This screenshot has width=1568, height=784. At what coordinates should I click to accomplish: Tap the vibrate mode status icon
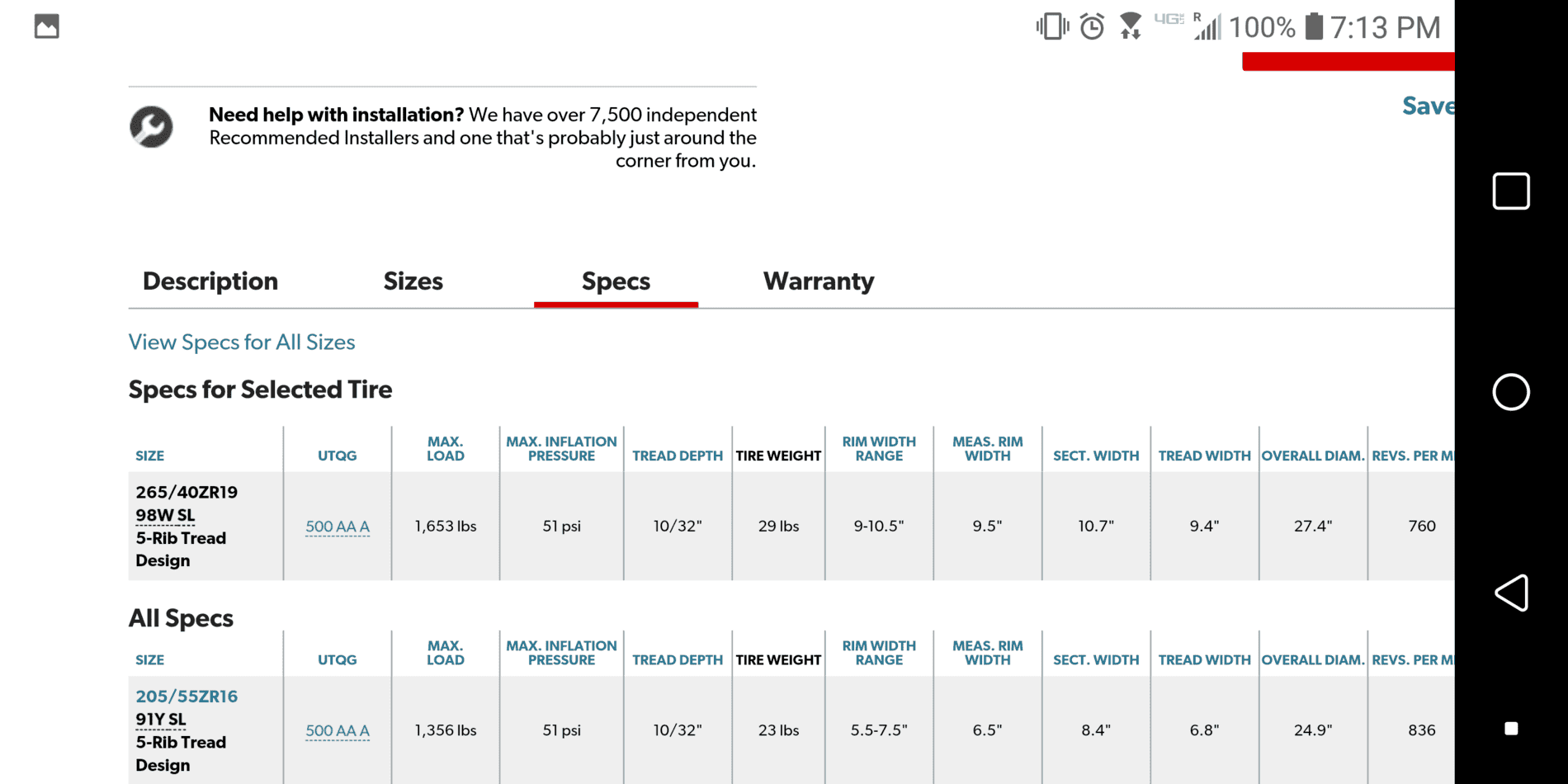[x=1052, y=26]
